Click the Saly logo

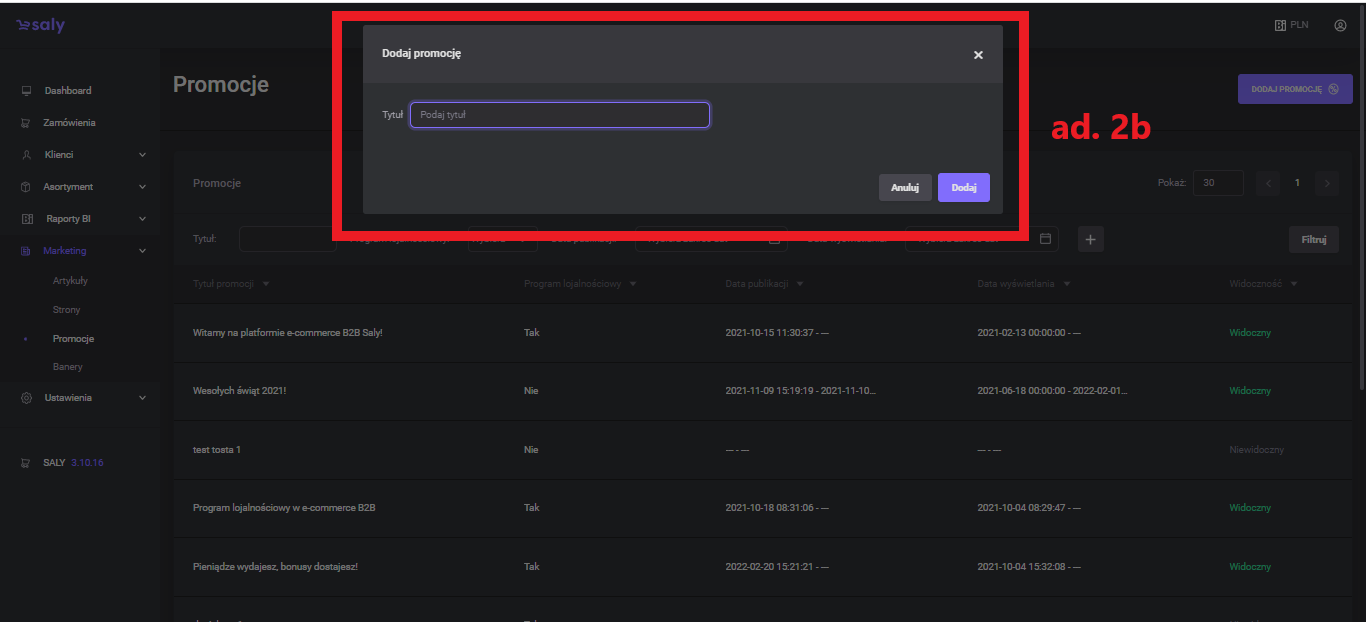point(40,25)
